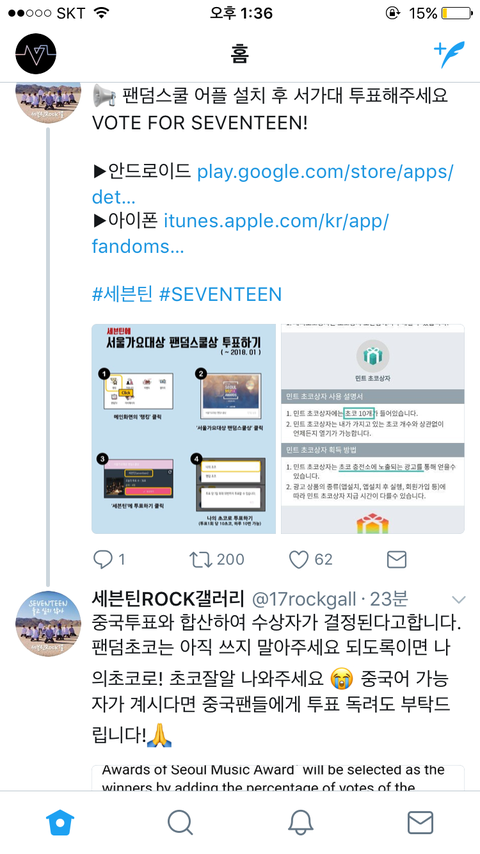This screenshot has width=480, height=854.
Task: Open the quoted Seoul Music Award tweet card
Action: pyautogui.click(x=278, y=778)
